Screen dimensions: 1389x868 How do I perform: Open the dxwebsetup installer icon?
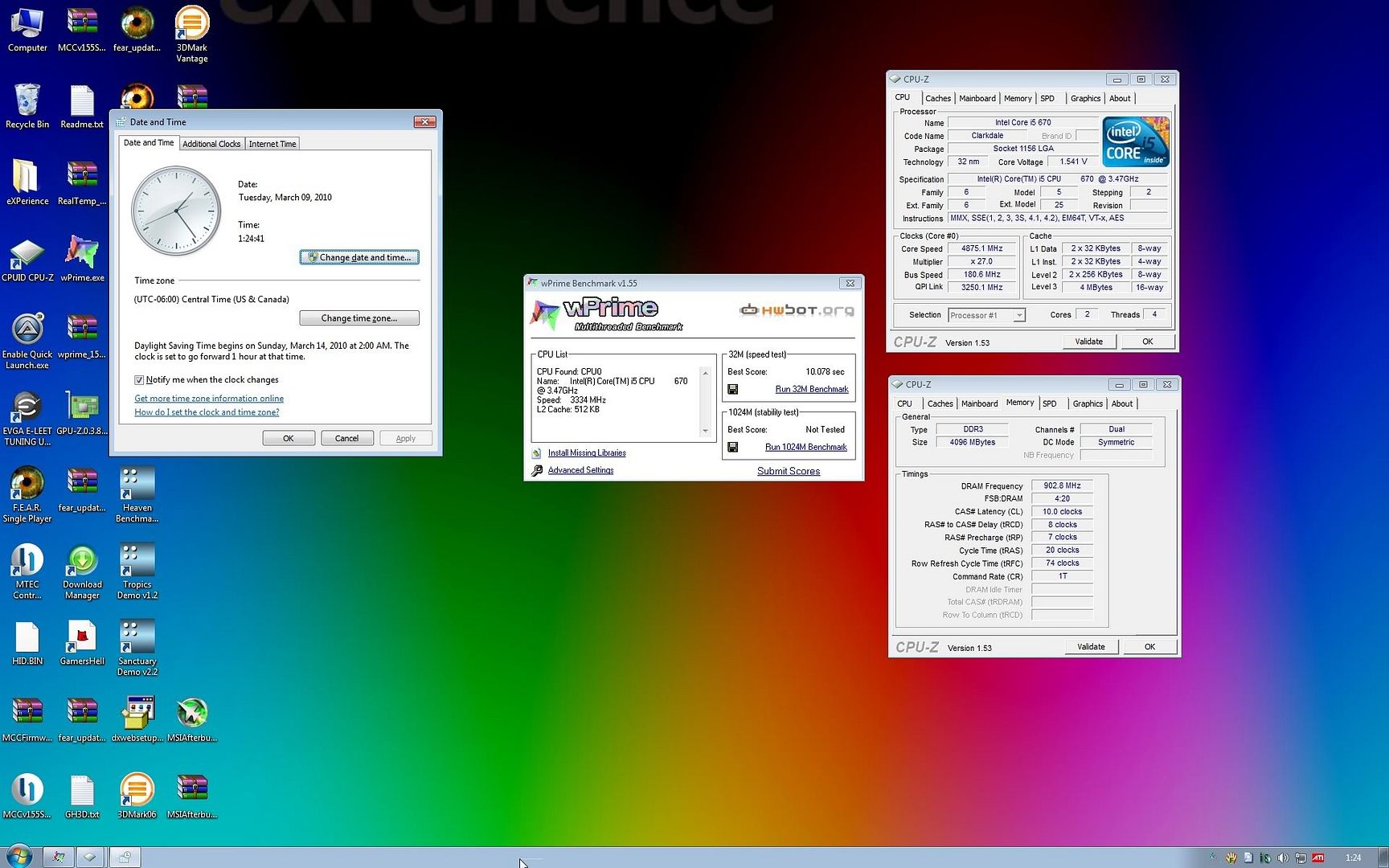tap(137, 719)
